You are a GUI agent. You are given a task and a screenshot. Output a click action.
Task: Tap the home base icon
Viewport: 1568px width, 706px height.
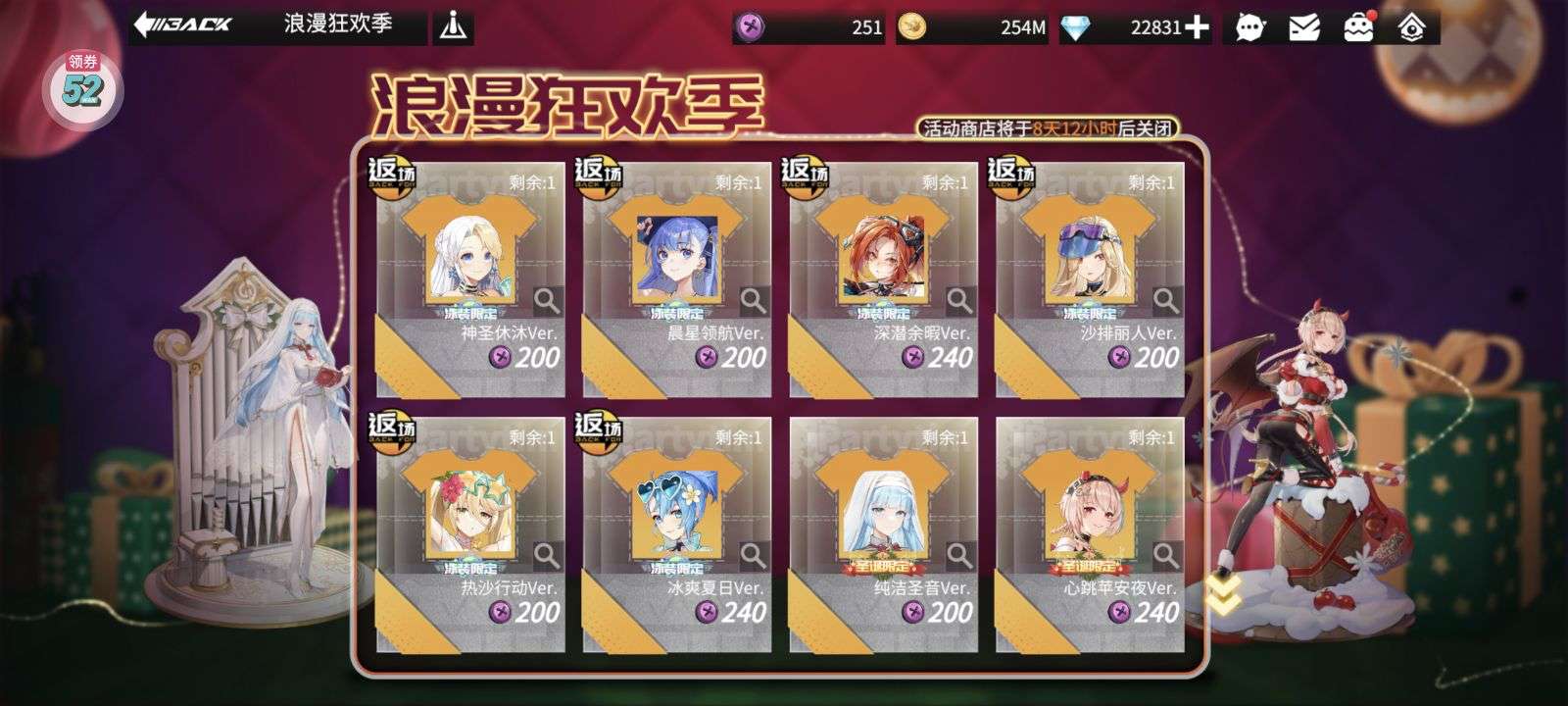1411,27
